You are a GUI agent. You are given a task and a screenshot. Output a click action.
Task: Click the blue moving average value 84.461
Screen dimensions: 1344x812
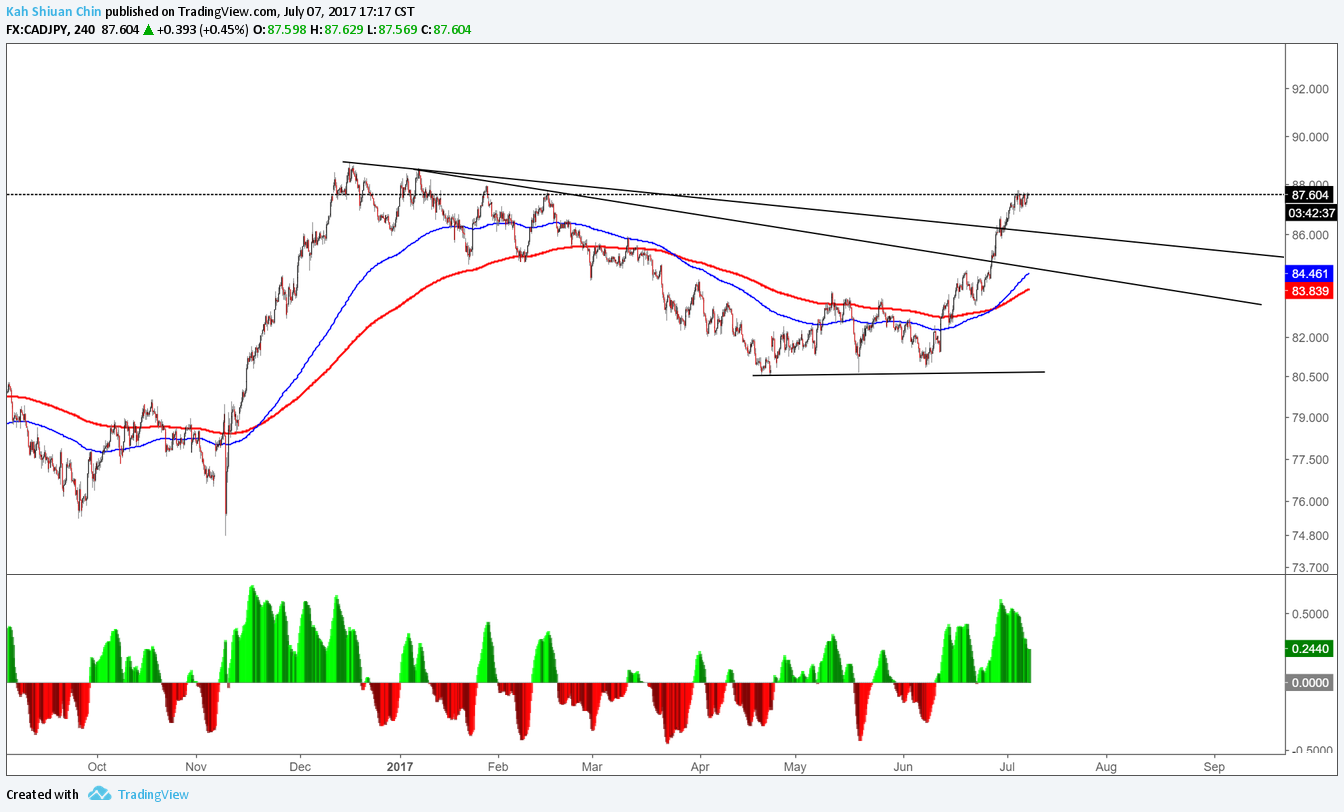(1309, 273)
